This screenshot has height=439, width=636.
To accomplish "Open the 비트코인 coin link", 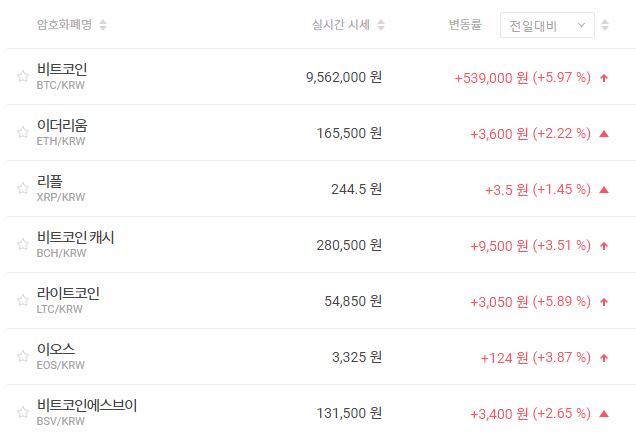I will pyautogui.click(x=61, y=69).
